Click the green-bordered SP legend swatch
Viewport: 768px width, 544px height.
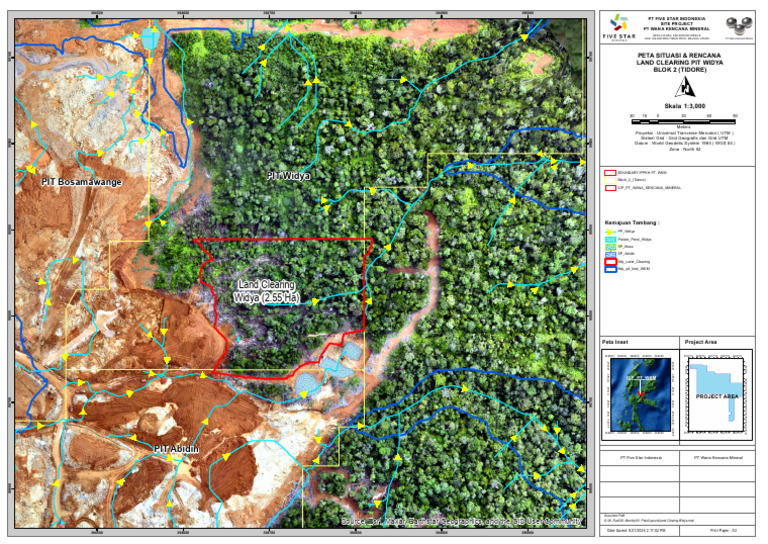coord(610,247)
